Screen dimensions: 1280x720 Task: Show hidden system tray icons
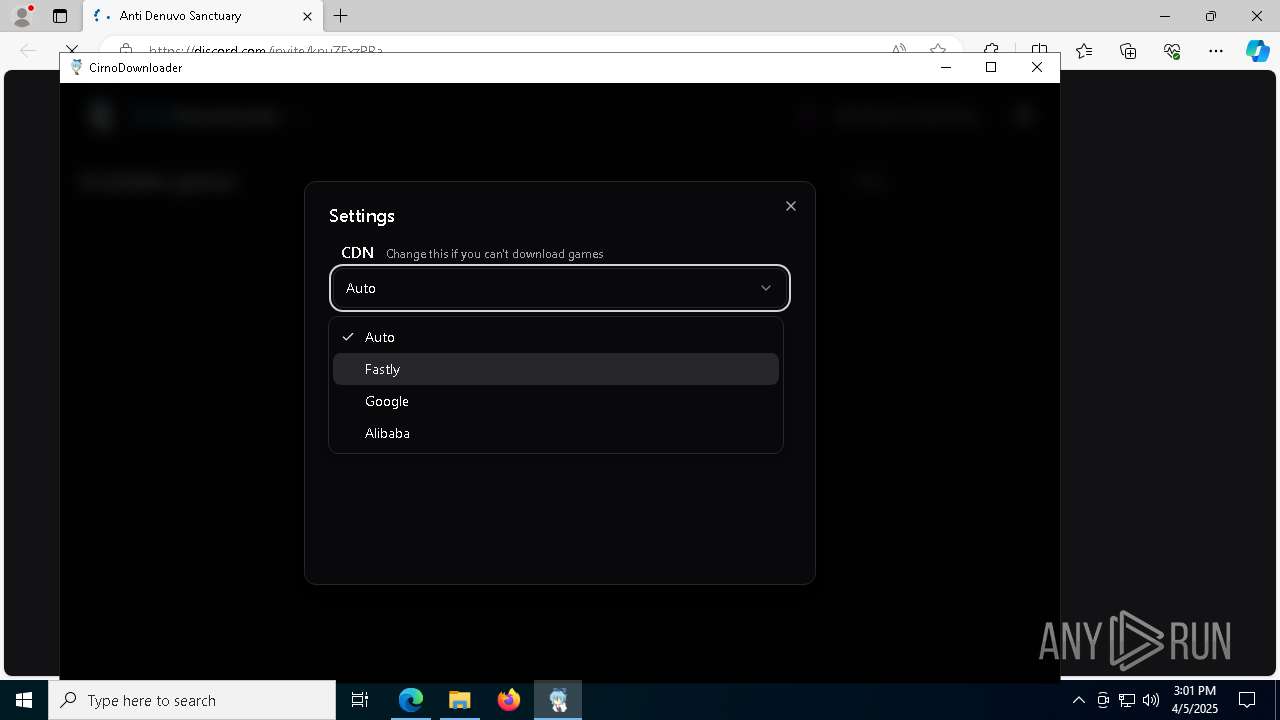(1078, 700)
